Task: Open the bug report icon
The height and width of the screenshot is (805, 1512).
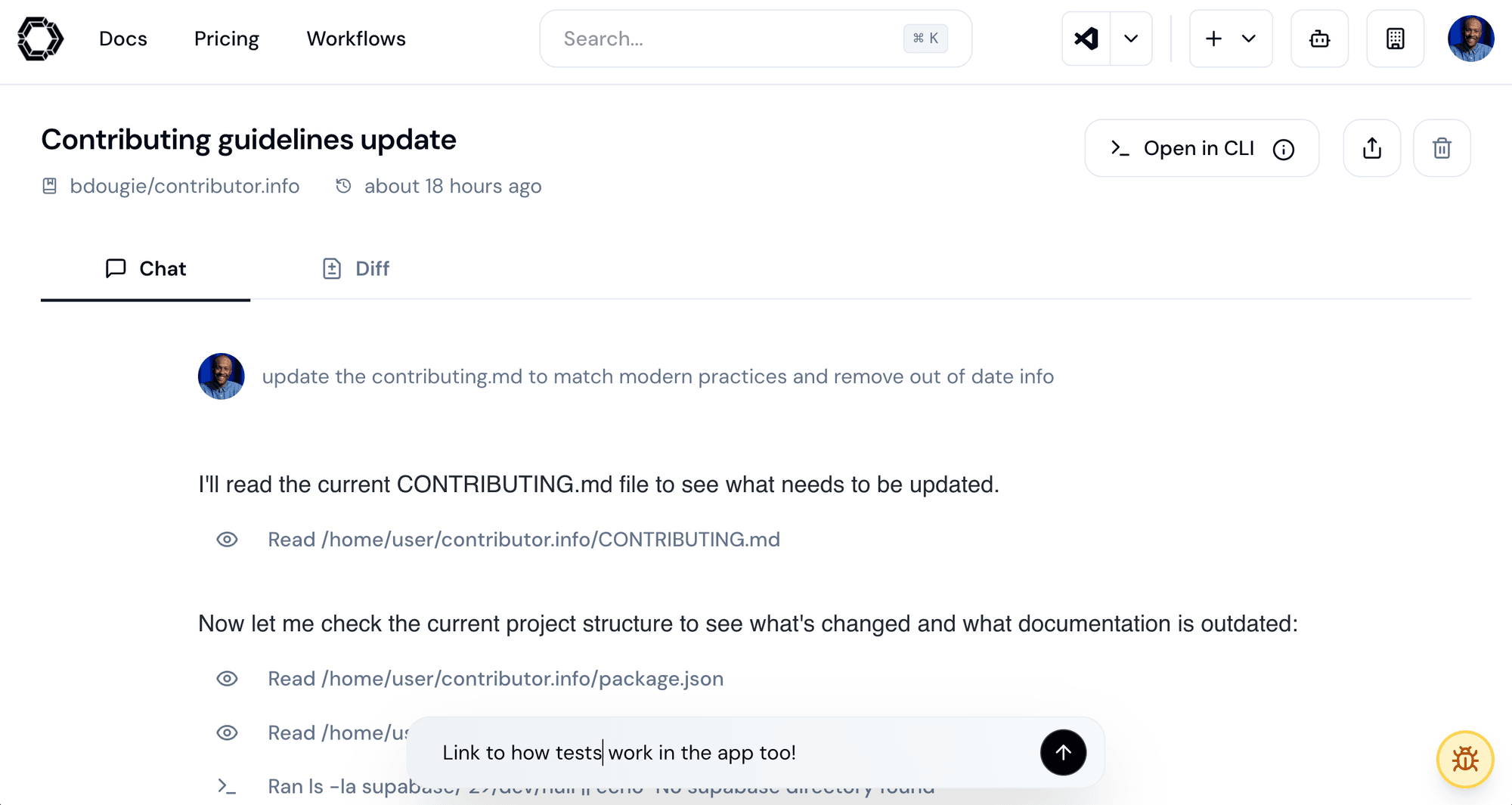Action: pyautogui.click(x=1464, y=759)
